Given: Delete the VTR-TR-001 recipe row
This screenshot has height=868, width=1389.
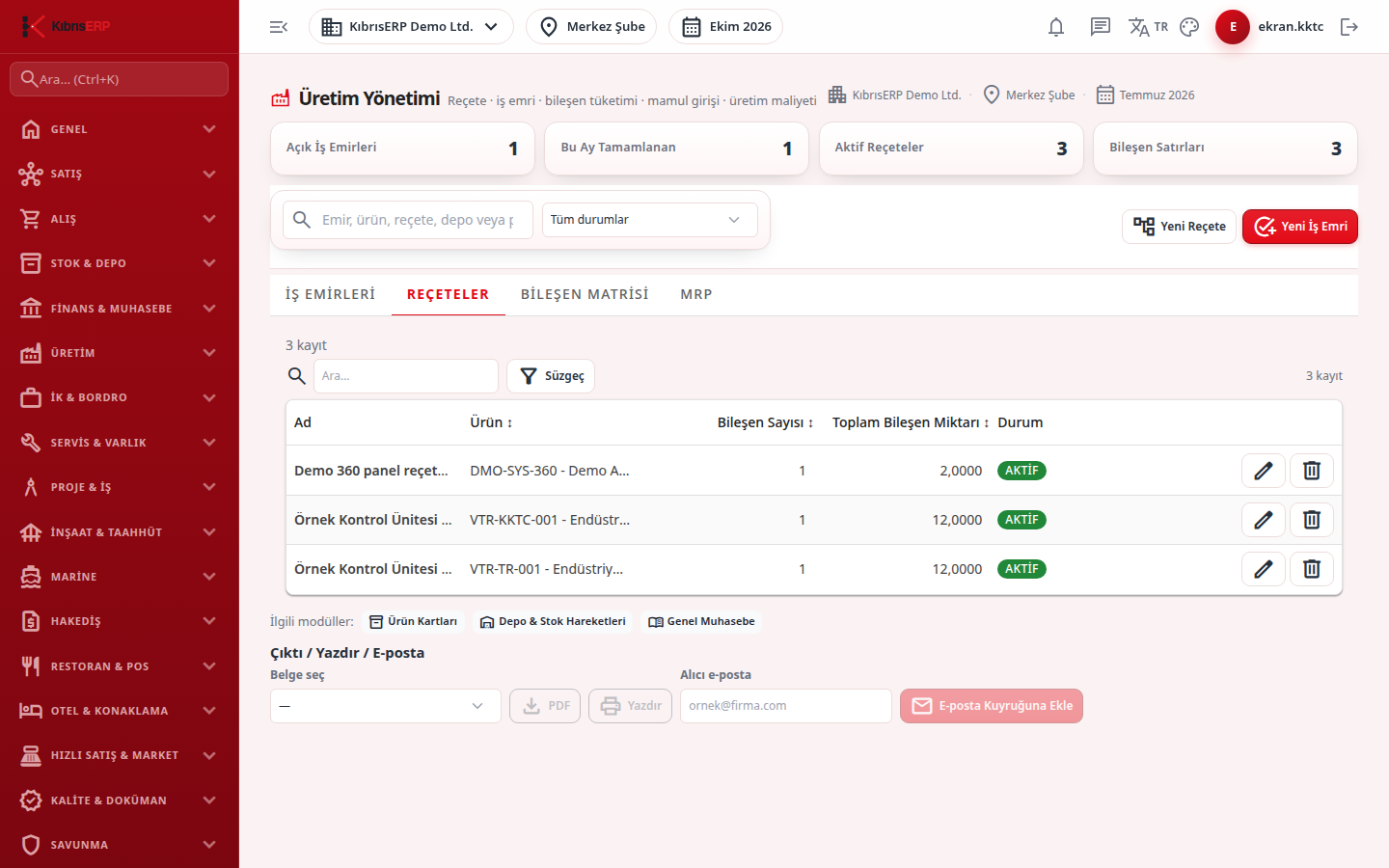Looking at the screenshot, I should 1312,569.
